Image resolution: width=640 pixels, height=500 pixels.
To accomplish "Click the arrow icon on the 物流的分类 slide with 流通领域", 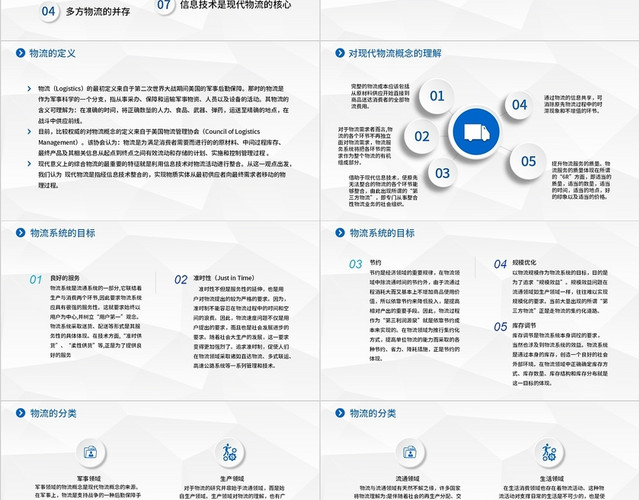I will (340, 413).
